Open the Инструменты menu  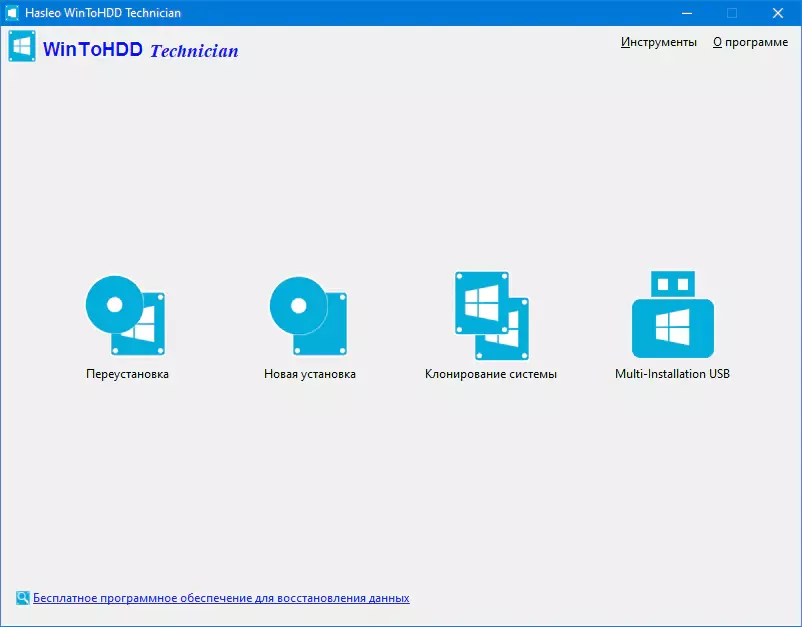pos(658,42)
